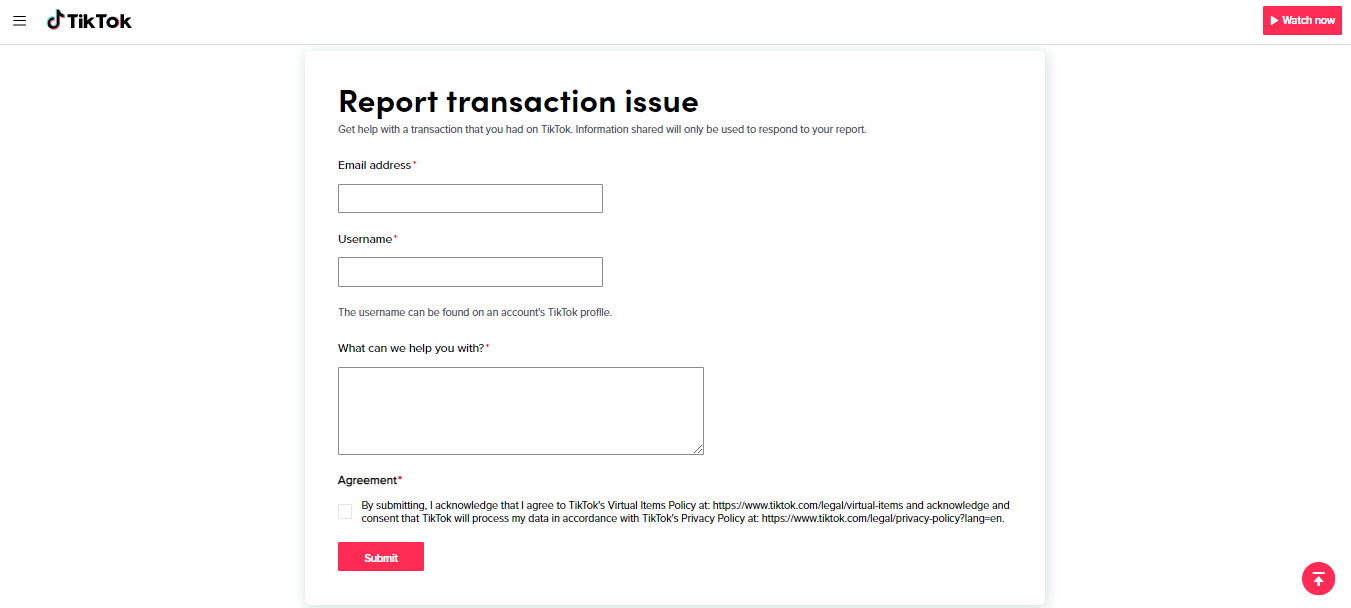
Task: Click into the Username text box
Action: [470, 272]
